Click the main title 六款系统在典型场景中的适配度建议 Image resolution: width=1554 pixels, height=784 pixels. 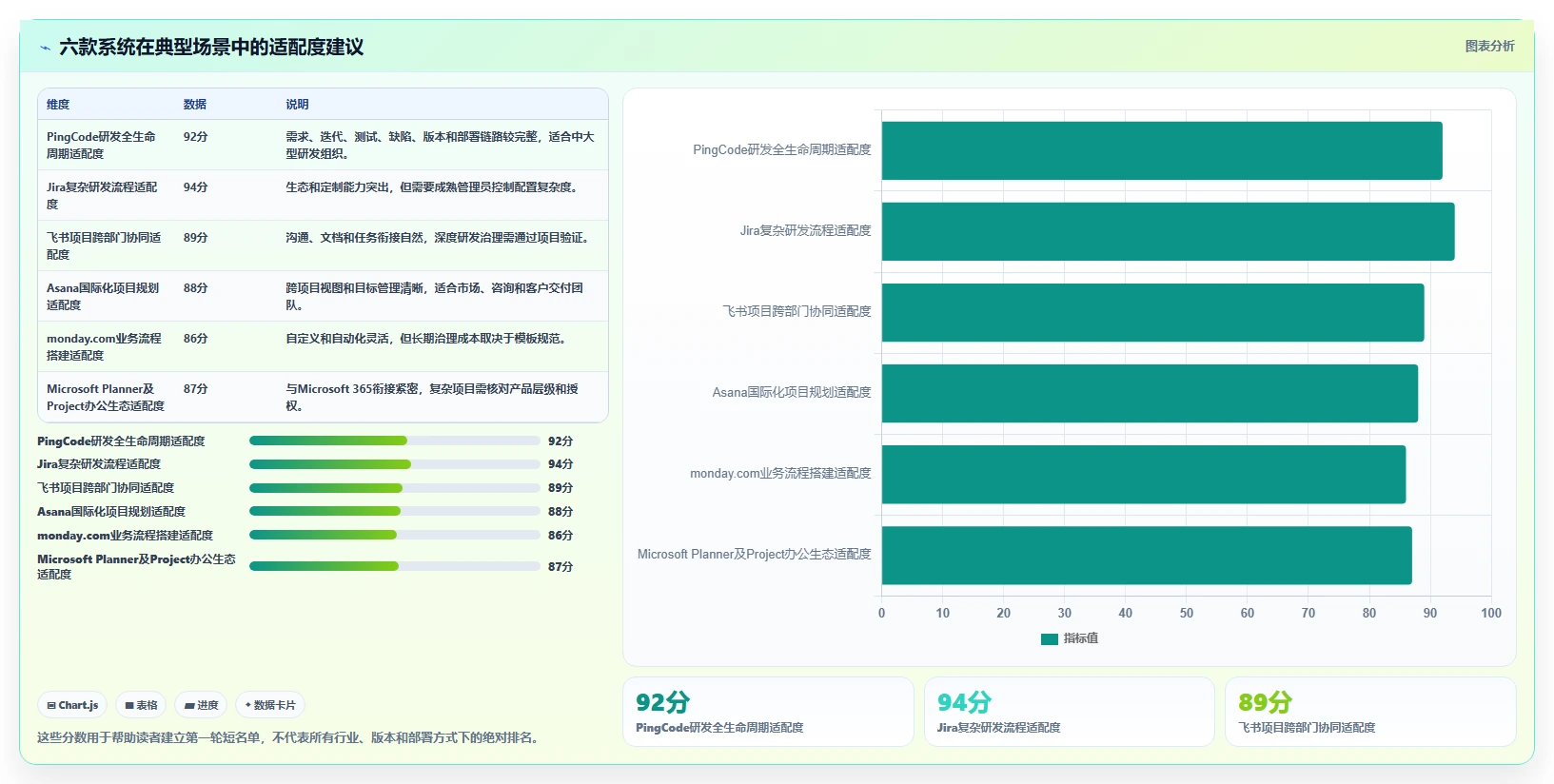coord(211,48)
